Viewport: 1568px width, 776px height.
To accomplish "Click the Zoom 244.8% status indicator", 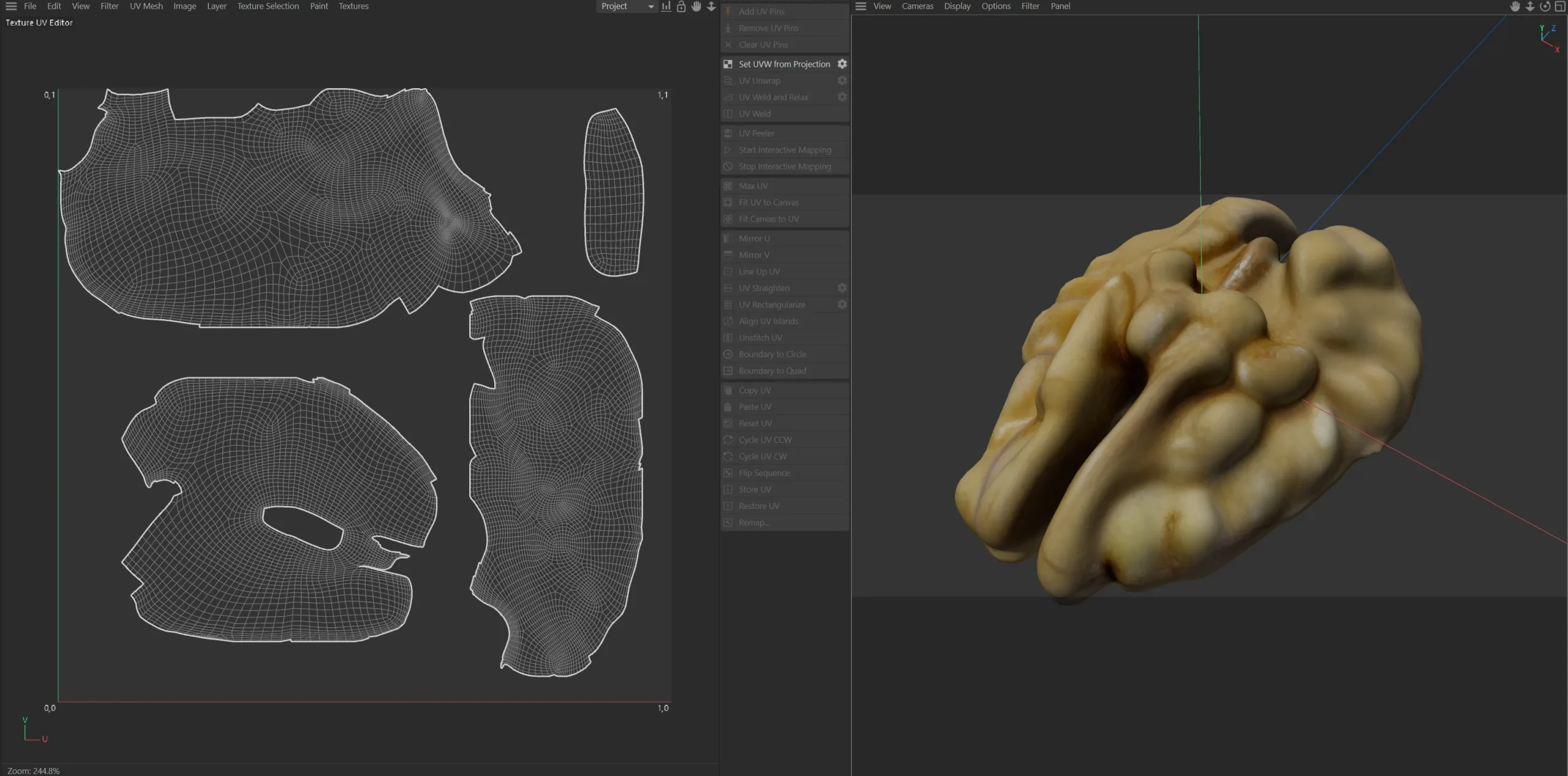I will [x=32, y=770].
